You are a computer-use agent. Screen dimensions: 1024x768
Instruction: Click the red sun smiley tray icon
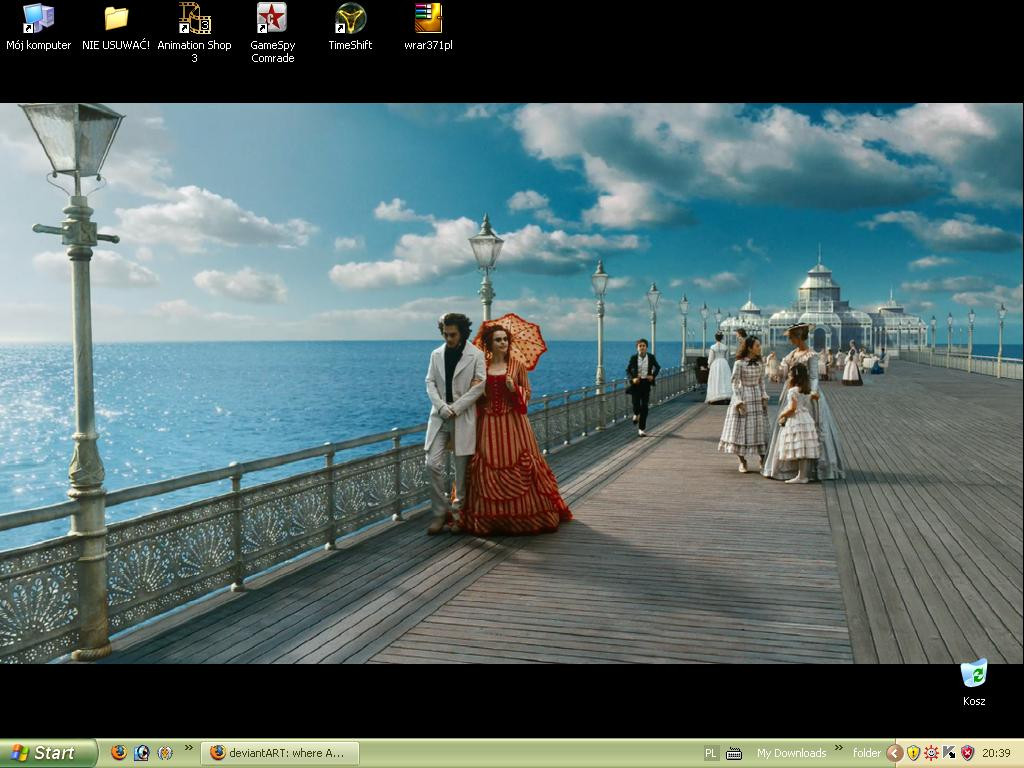(x=931, y=754)
